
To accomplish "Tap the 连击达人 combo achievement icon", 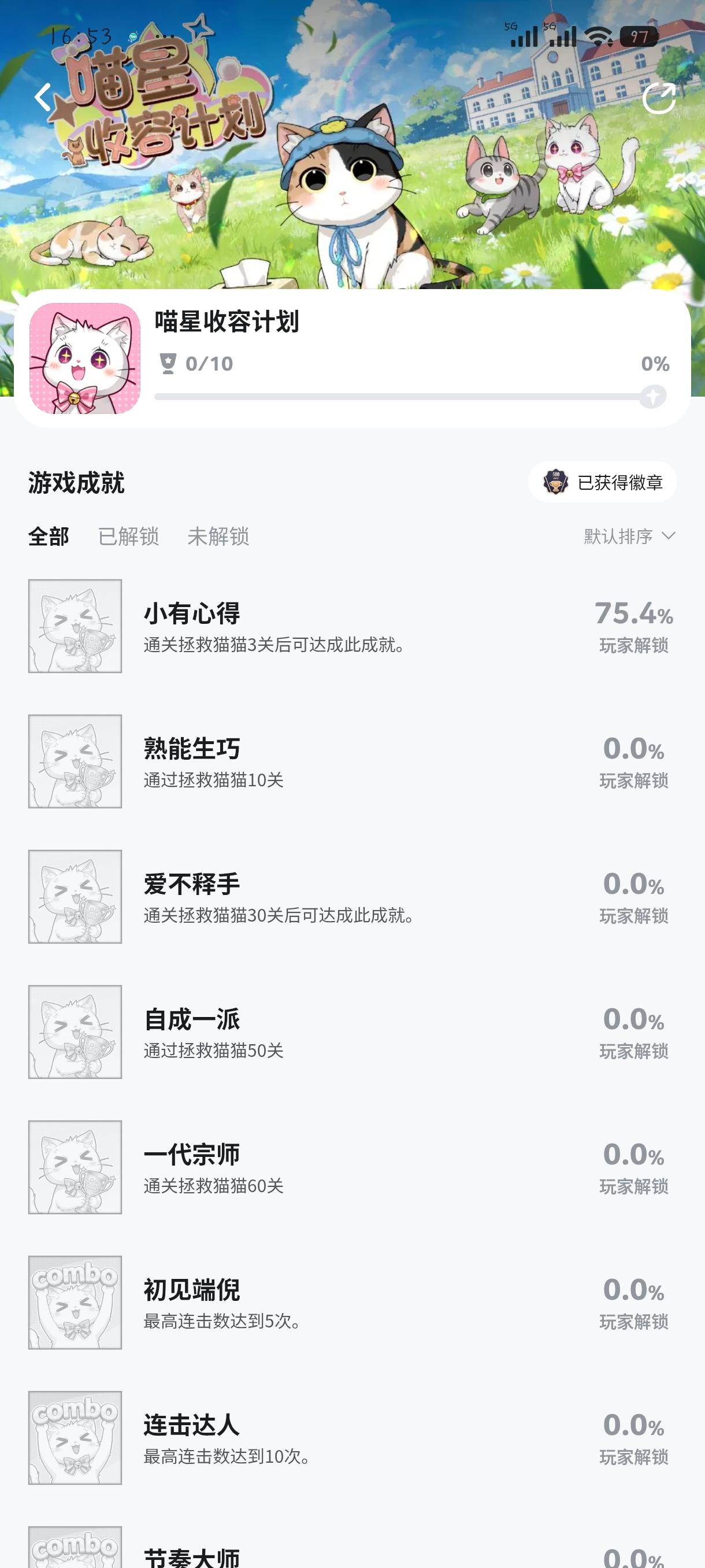I will point(76,1437).
